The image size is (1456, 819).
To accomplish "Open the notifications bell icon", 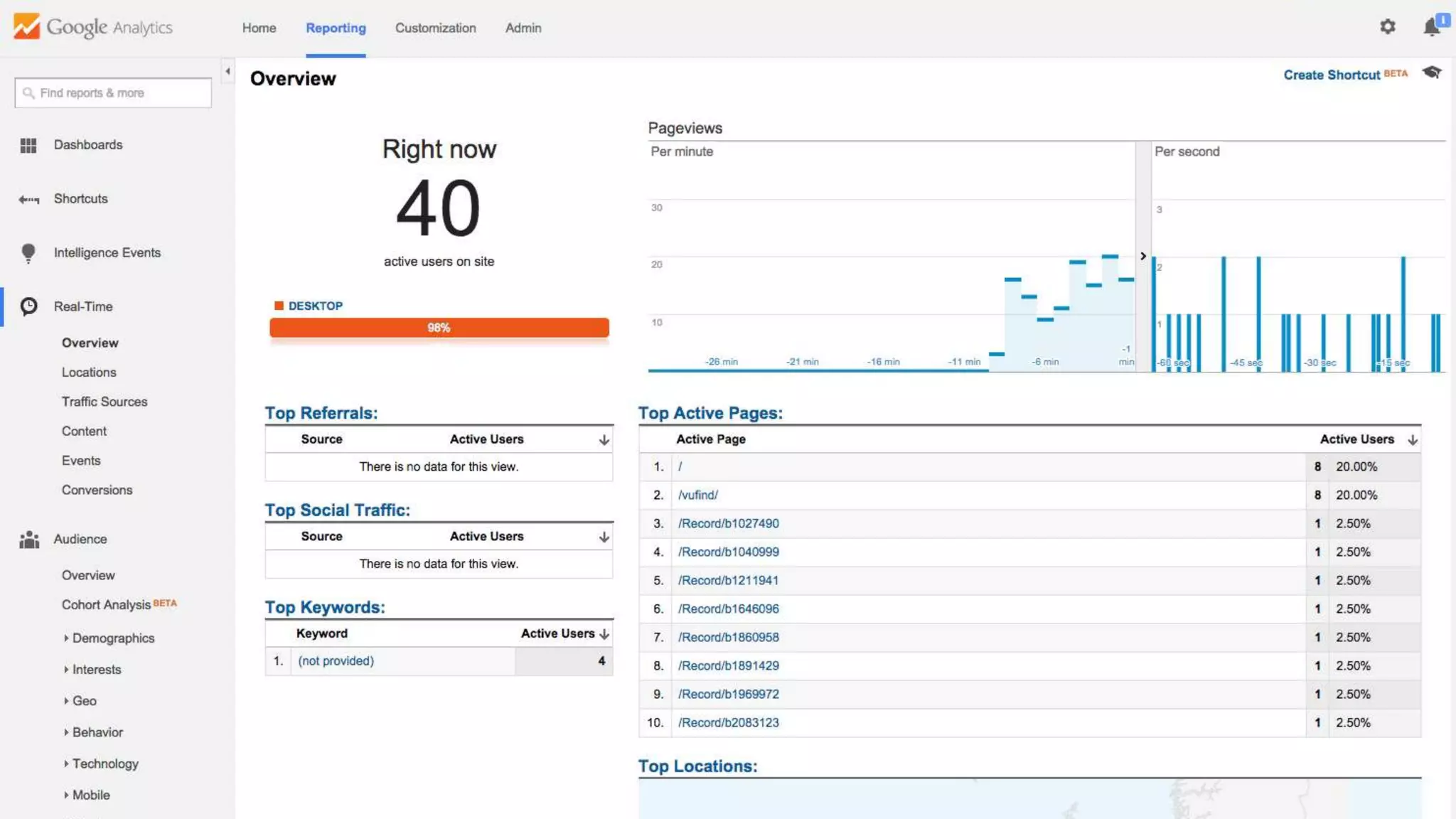I will pos(1432,27).
